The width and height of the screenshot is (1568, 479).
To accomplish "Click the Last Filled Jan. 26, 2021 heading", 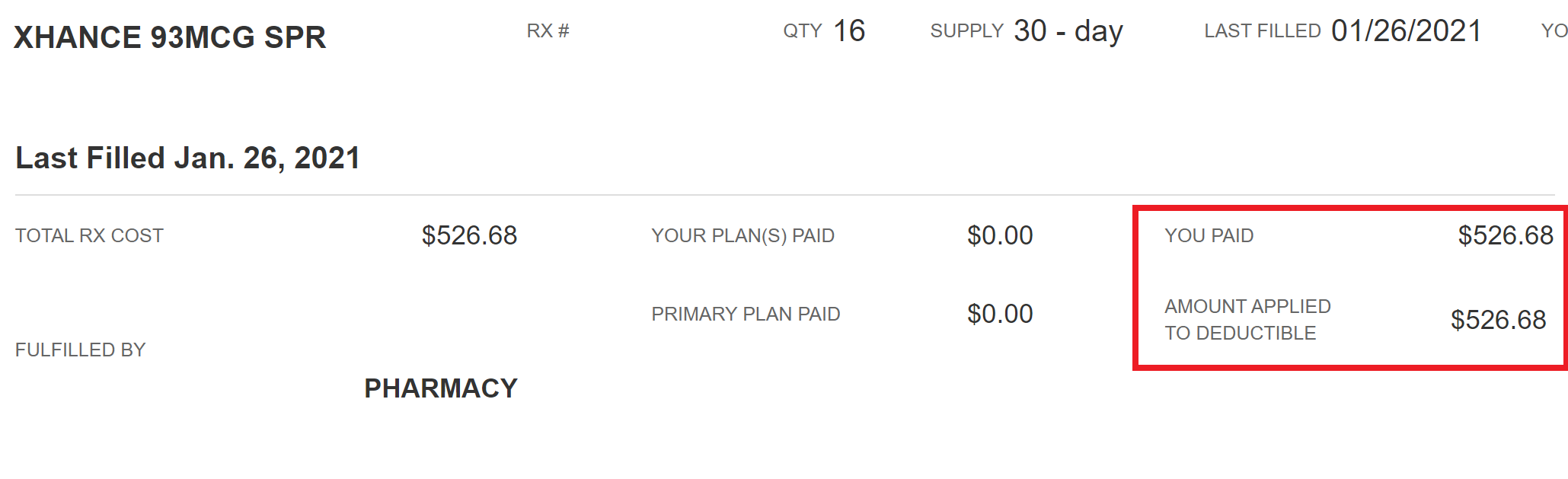I will click(188, 158).
